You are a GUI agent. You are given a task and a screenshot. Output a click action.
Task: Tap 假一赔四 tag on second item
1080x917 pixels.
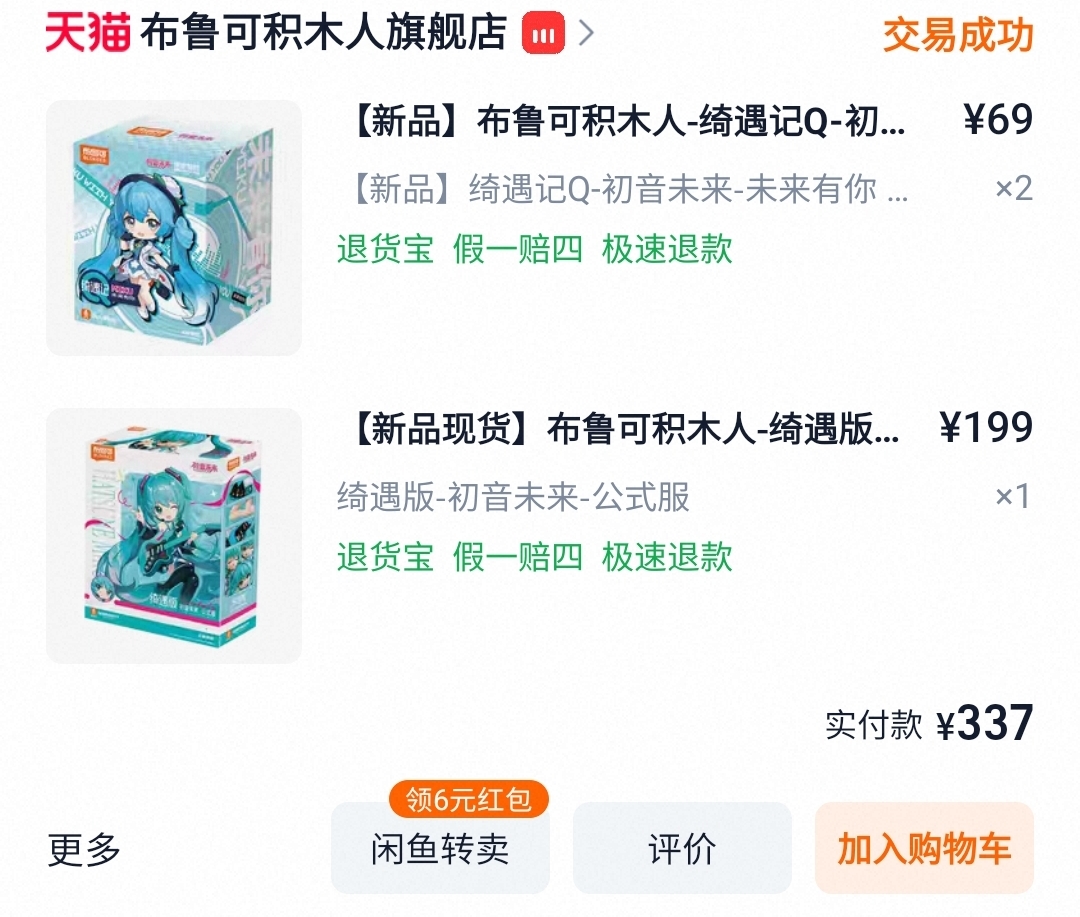coord(518,557)
